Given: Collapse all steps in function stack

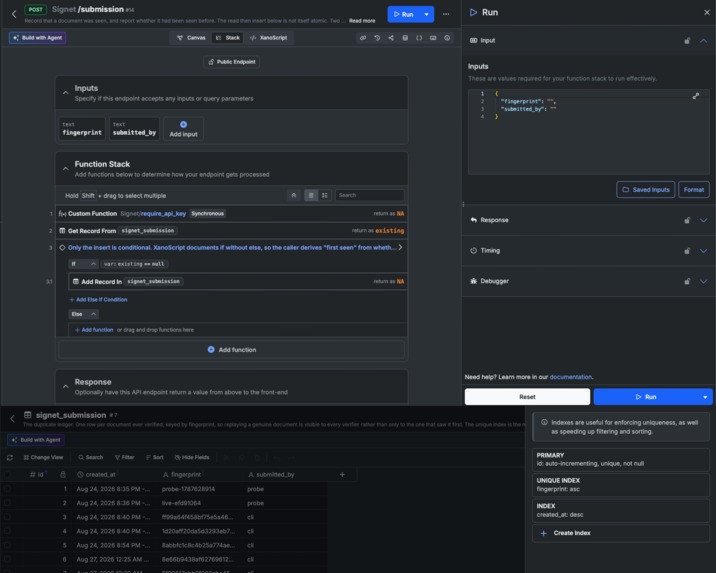Looking at the screenshot, I should pos(294,195).
